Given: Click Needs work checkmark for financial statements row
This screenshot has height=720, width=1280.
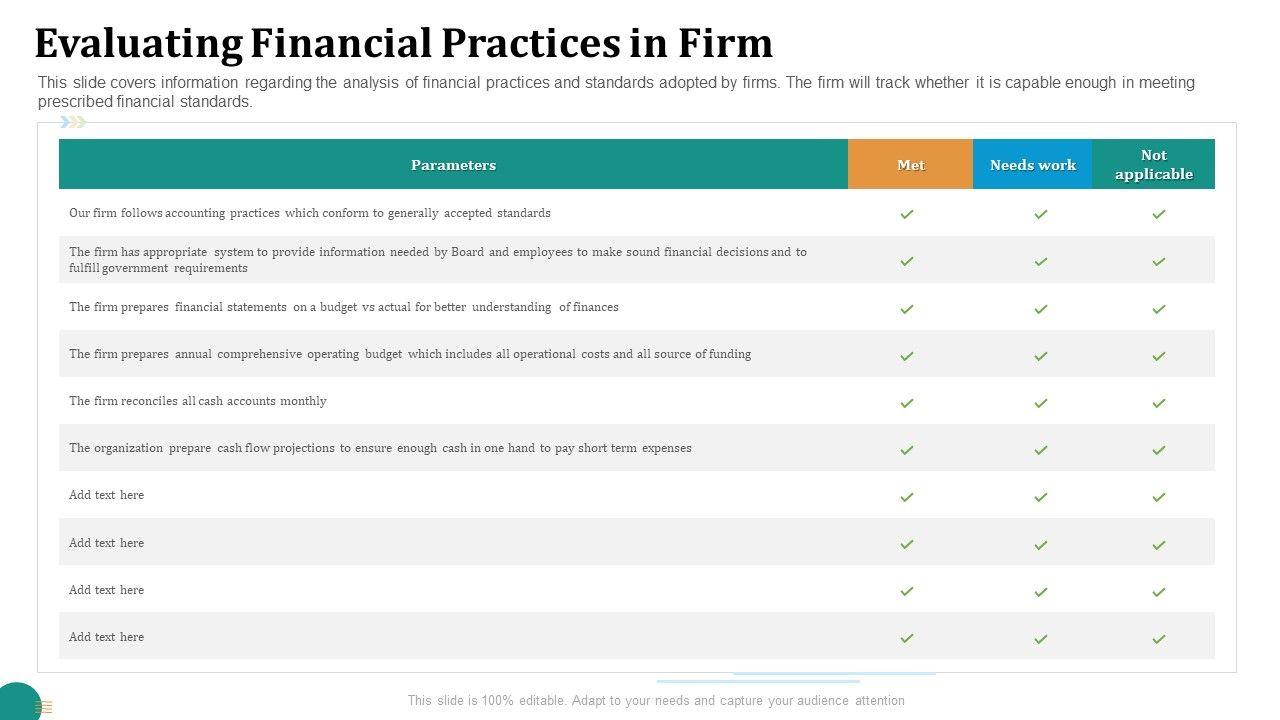Looking at the screenshot, I should point(1040,309).
